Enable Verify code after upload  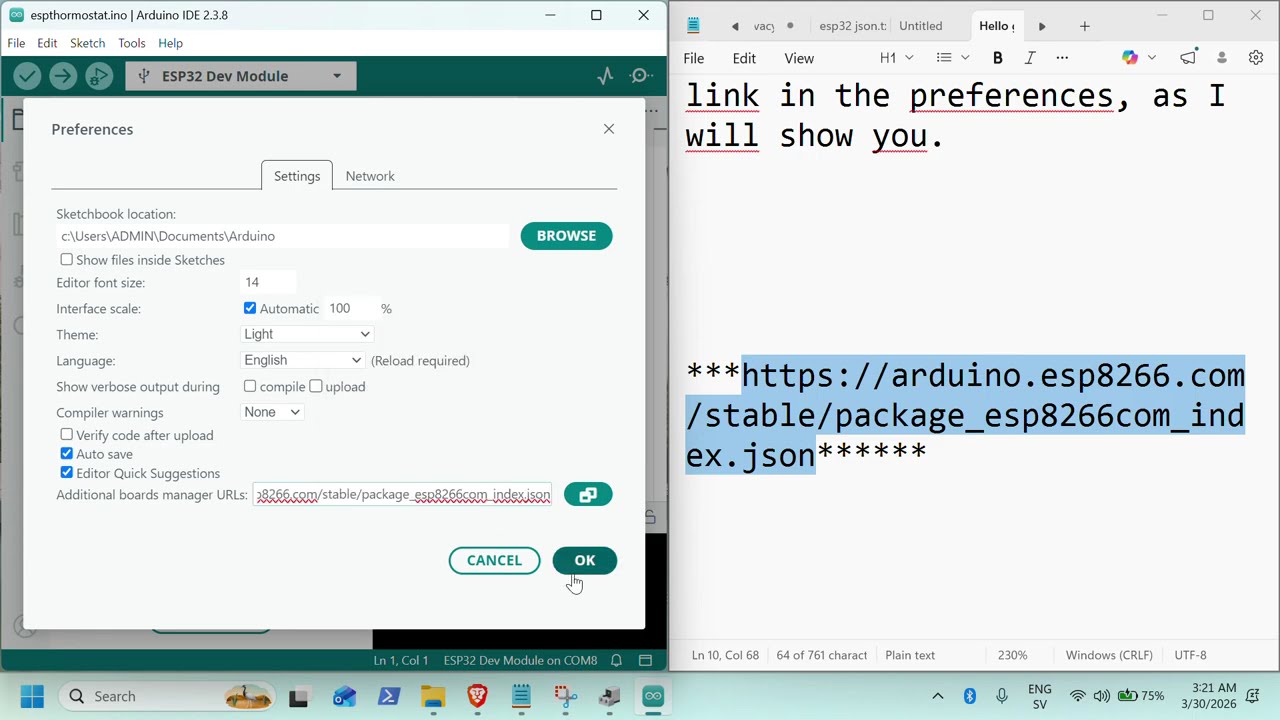point(67,435)
